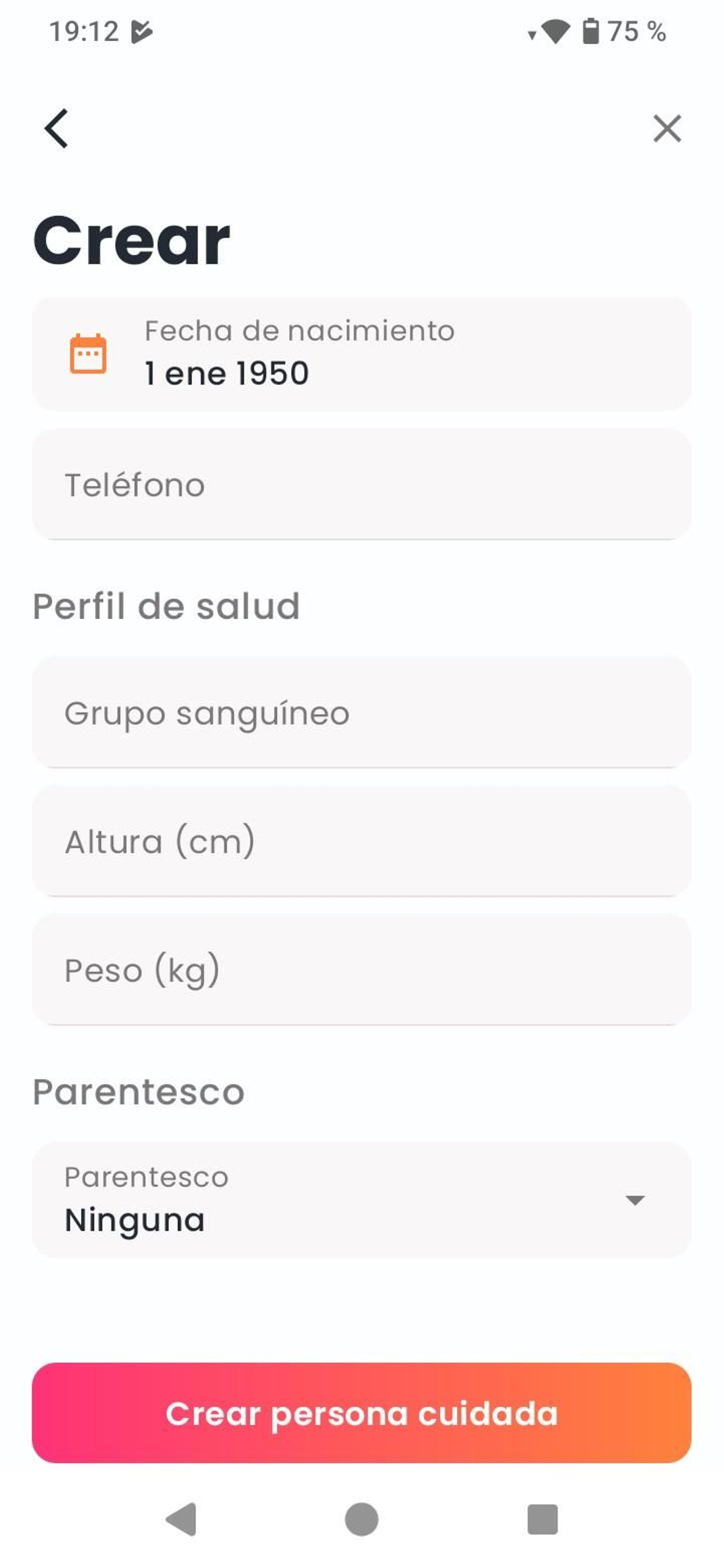
Task: Tap the 1 ene 1950 date value
Action: 227,373
